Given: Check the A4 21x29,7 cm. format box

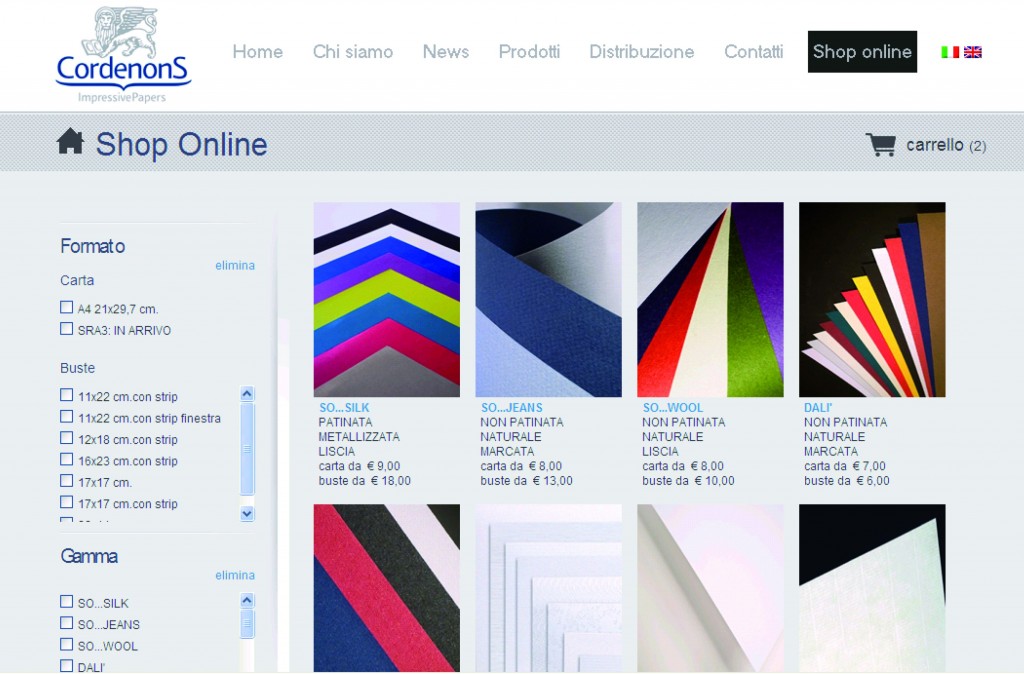Looking at the screenshot, I should pyautogui.click(x=67, y=308).
